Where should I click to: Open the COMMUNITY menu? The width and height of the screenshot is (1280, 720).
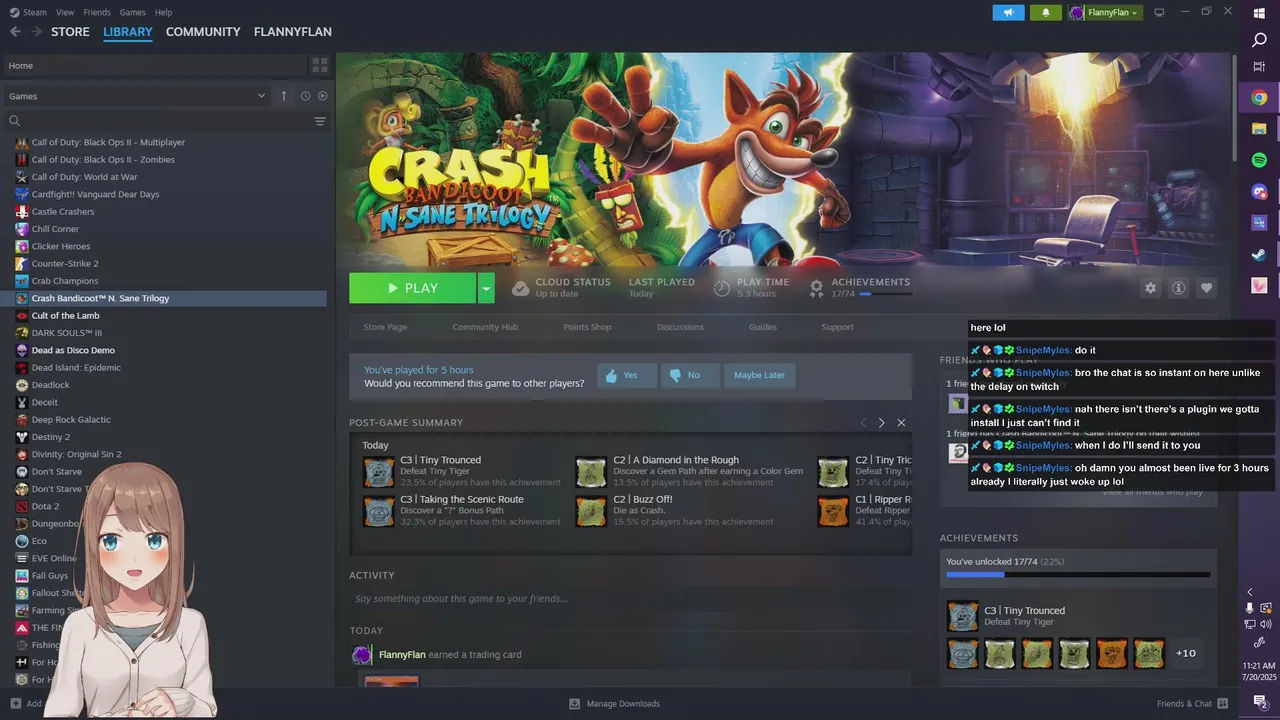(x=203, y=32)
